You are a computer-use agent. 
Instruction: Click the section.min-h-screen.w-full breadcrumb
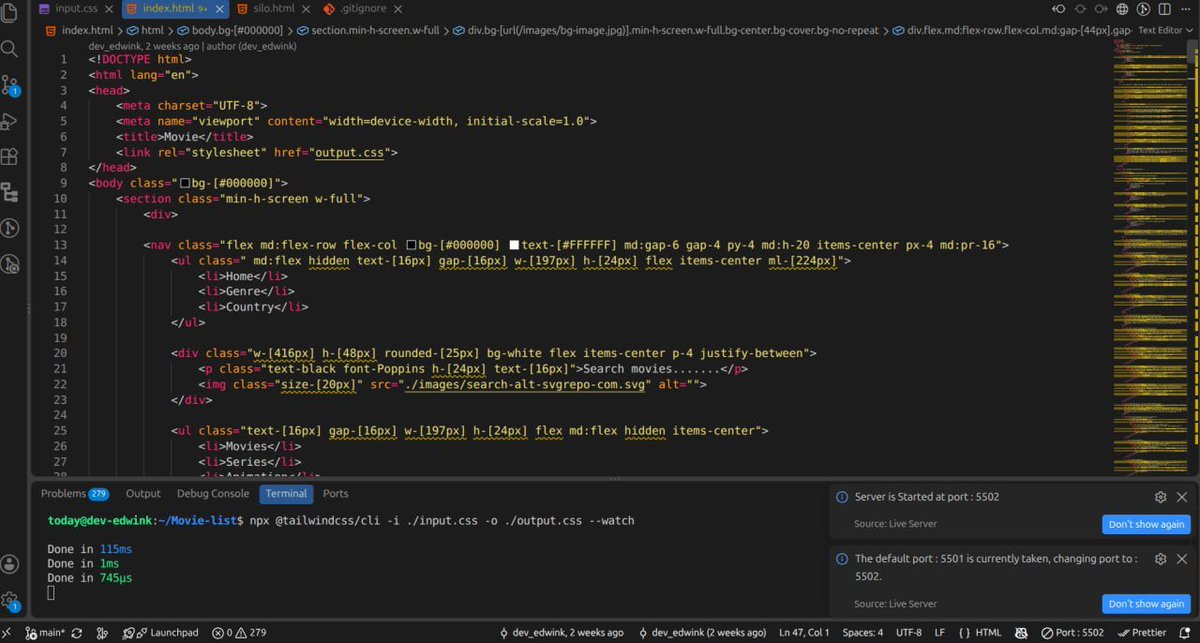coord(367,31)
